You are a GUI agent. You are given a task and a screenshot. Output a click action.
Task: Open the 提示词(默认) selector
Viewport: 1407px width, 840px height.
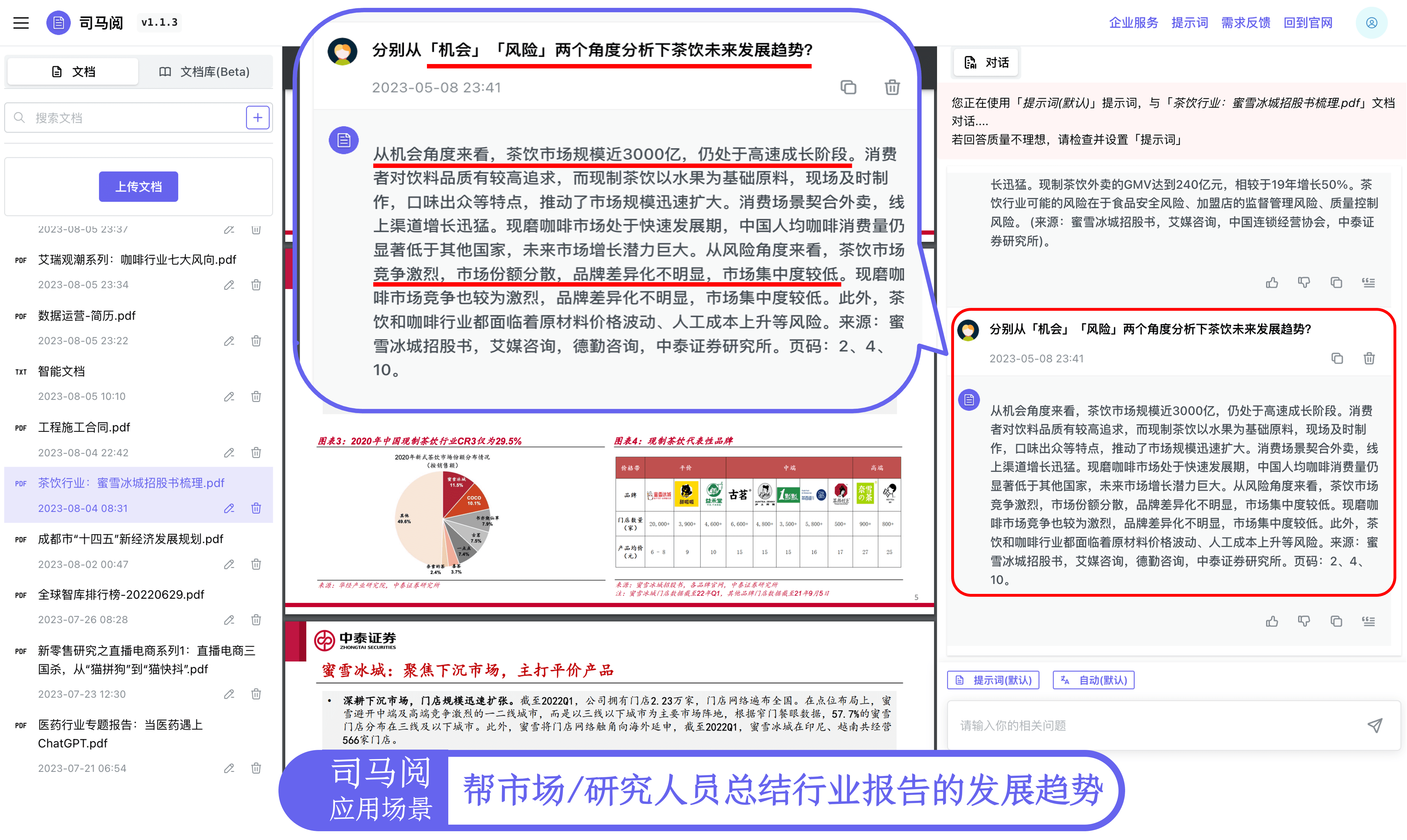click(x=993, y=680)
